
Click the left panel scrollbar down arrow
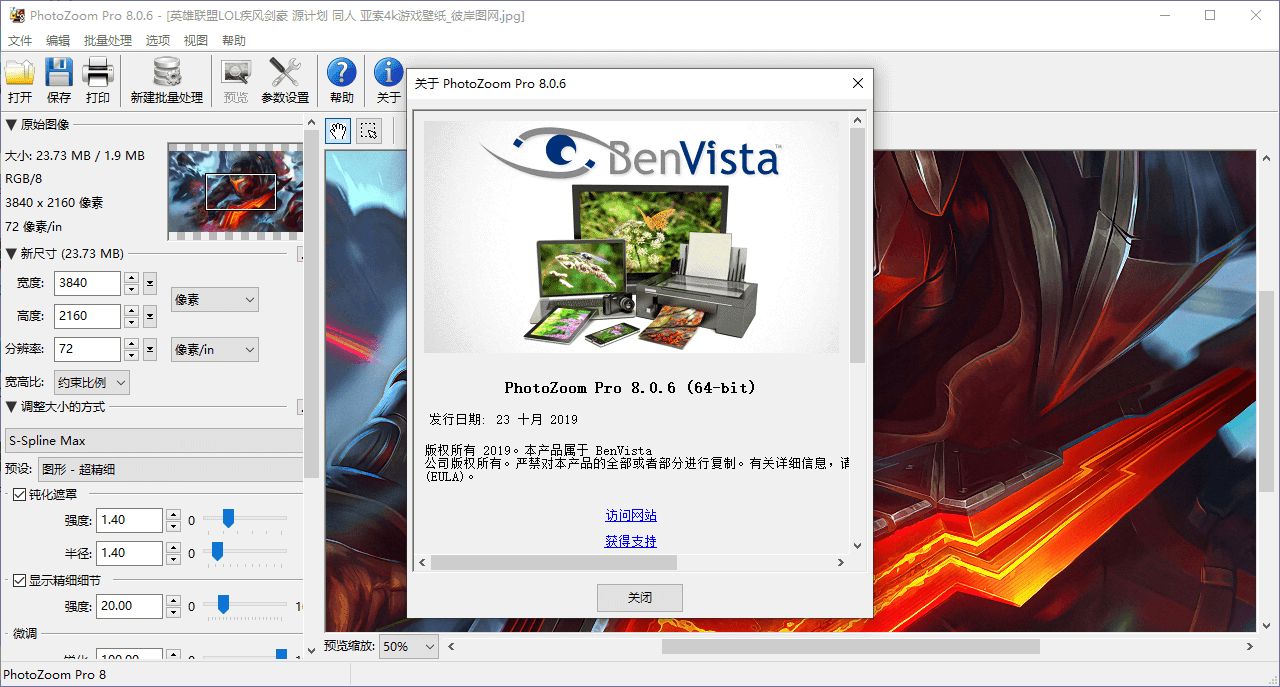(x=311, y=651)
